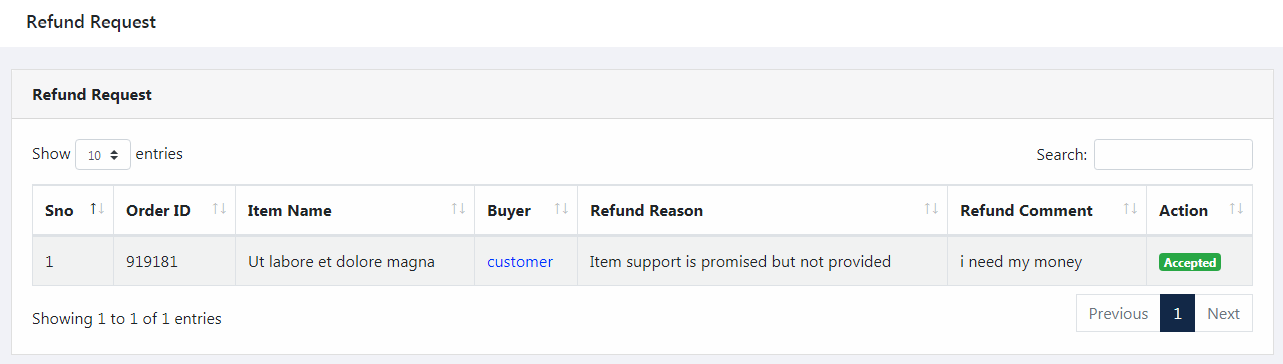Click refund reason 'Item support is promised' cell
Image resolution: width=1283 pixels, height=364 pixels.
[762, 262]
